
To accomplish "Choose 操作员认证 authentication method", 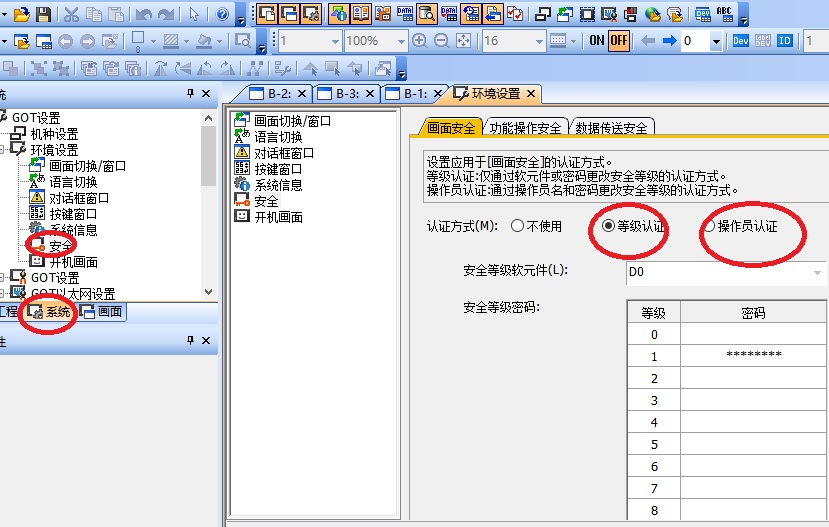I will point(709,226).
